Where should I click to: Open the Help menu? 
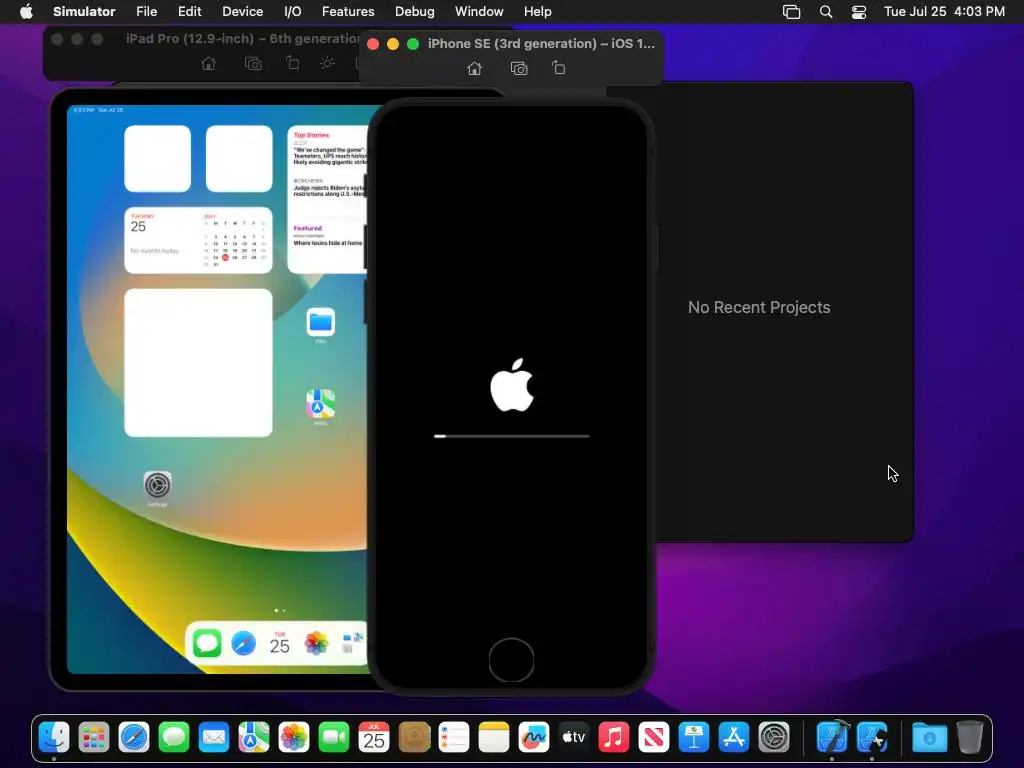[x=537, y=11]
